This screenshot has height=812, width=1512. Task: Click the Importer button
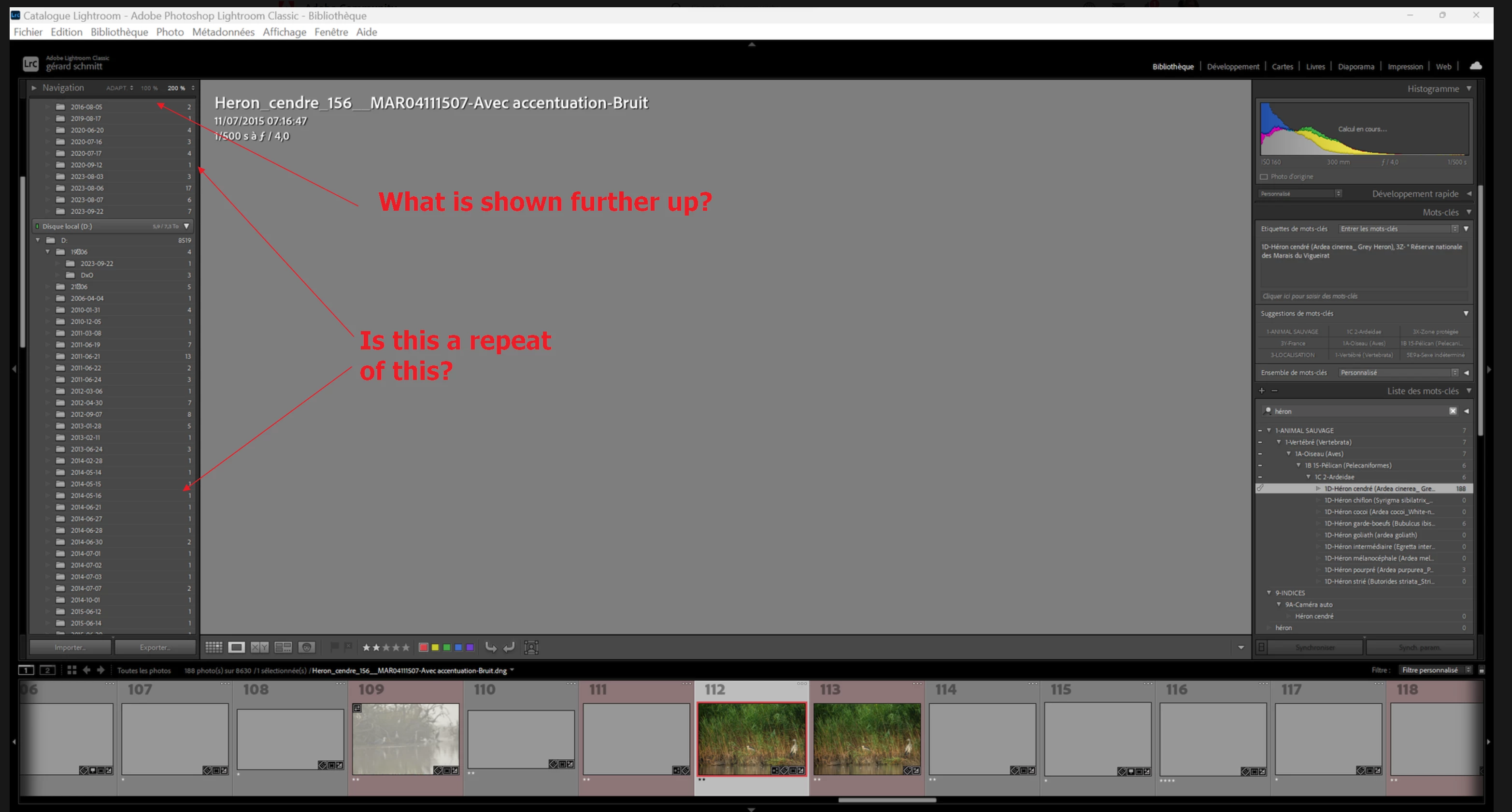pos(70,647)
